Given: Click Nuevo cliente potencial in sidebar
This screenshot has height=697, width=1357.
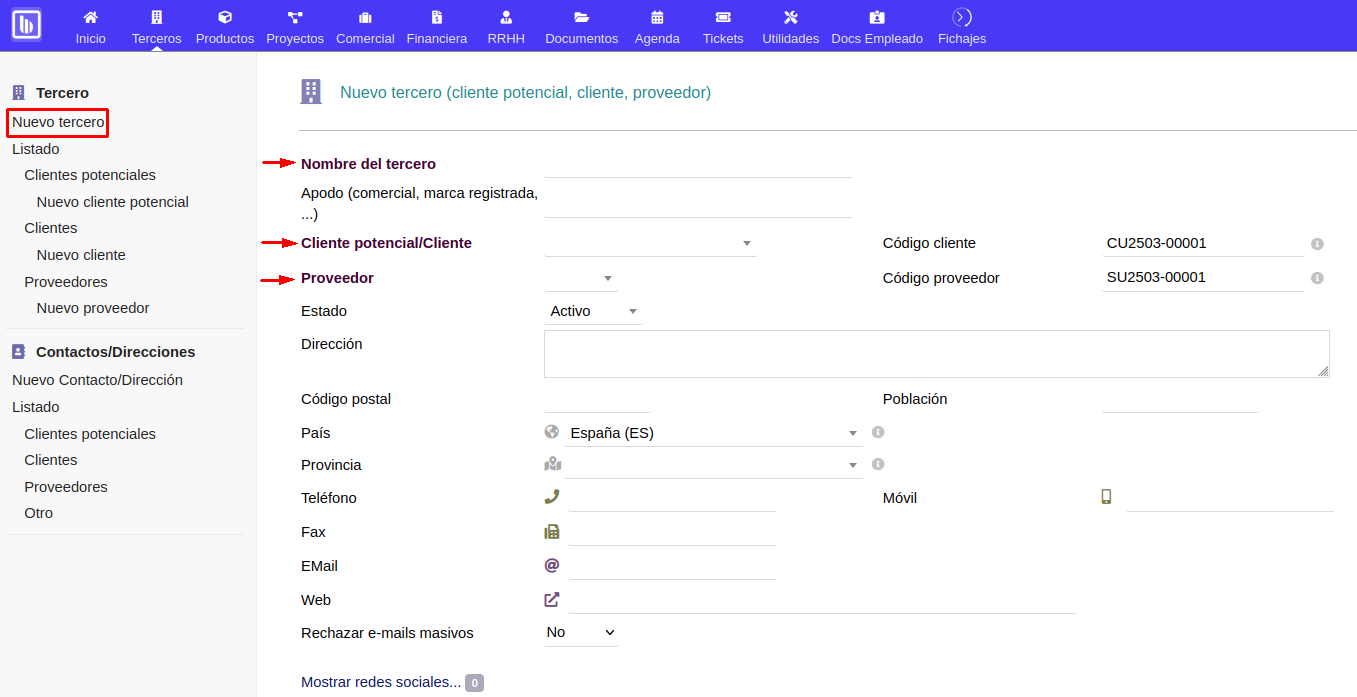Looking at the screenshot, I should point(112,202).
